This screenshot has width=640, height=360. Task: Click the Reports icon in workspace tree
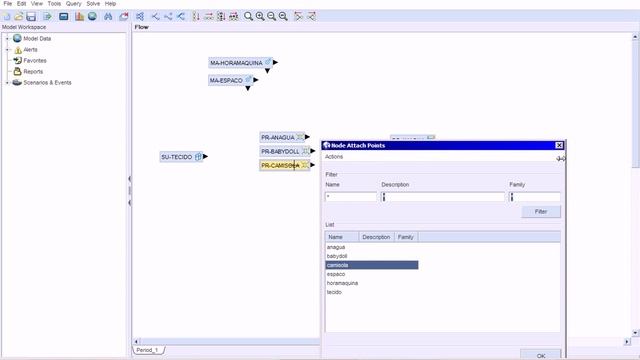pos(18,71)
